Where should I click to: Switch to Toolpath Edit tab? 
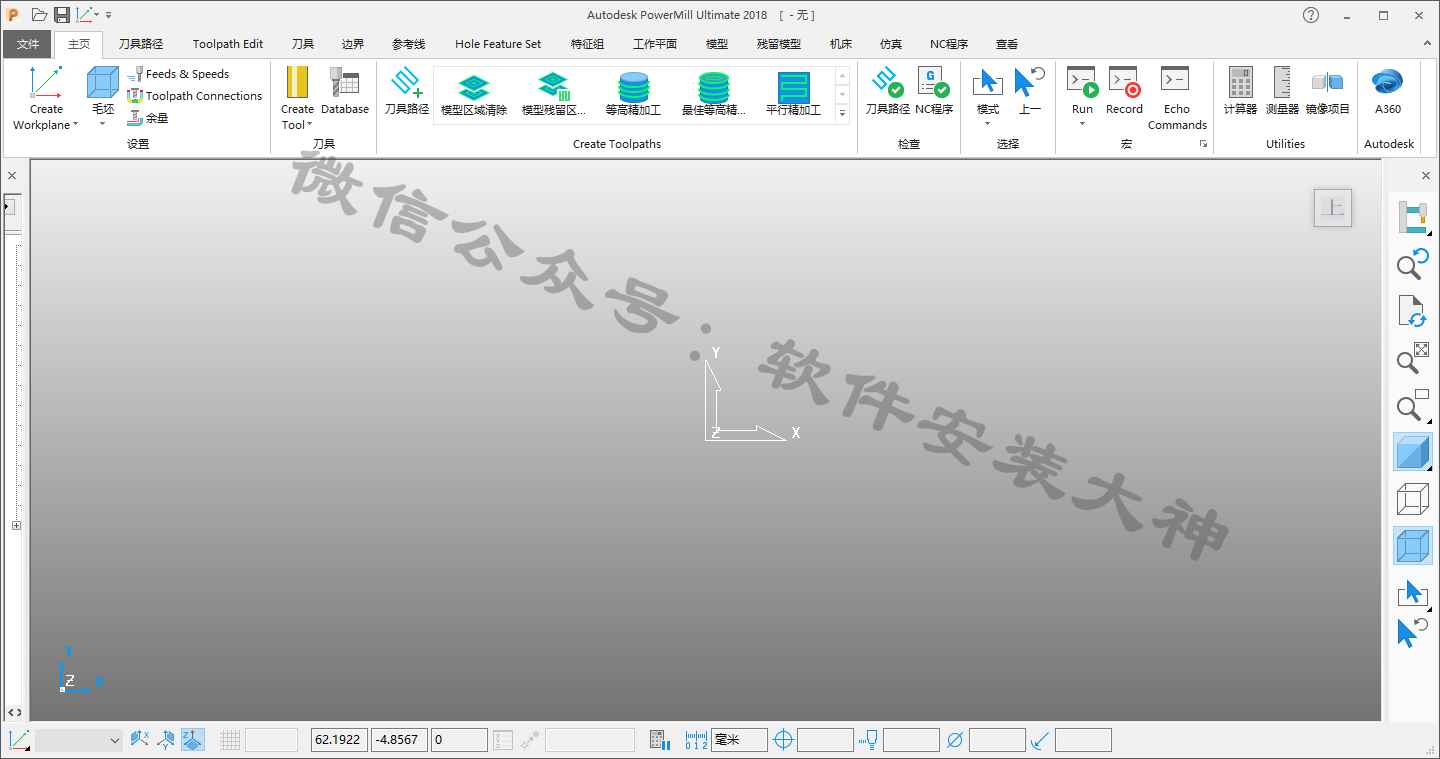(x=228, y=44)
